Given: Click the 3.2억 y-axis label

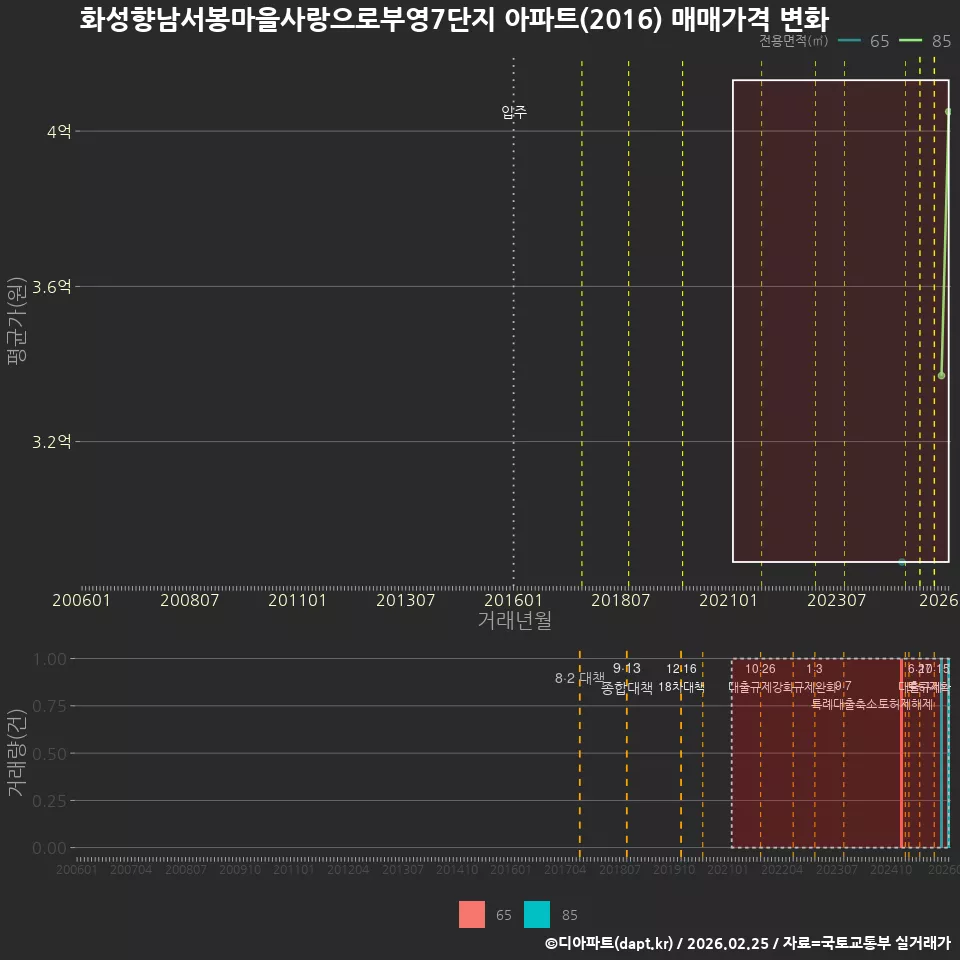Looking at the screenshot, I should [x=51, y=442].
